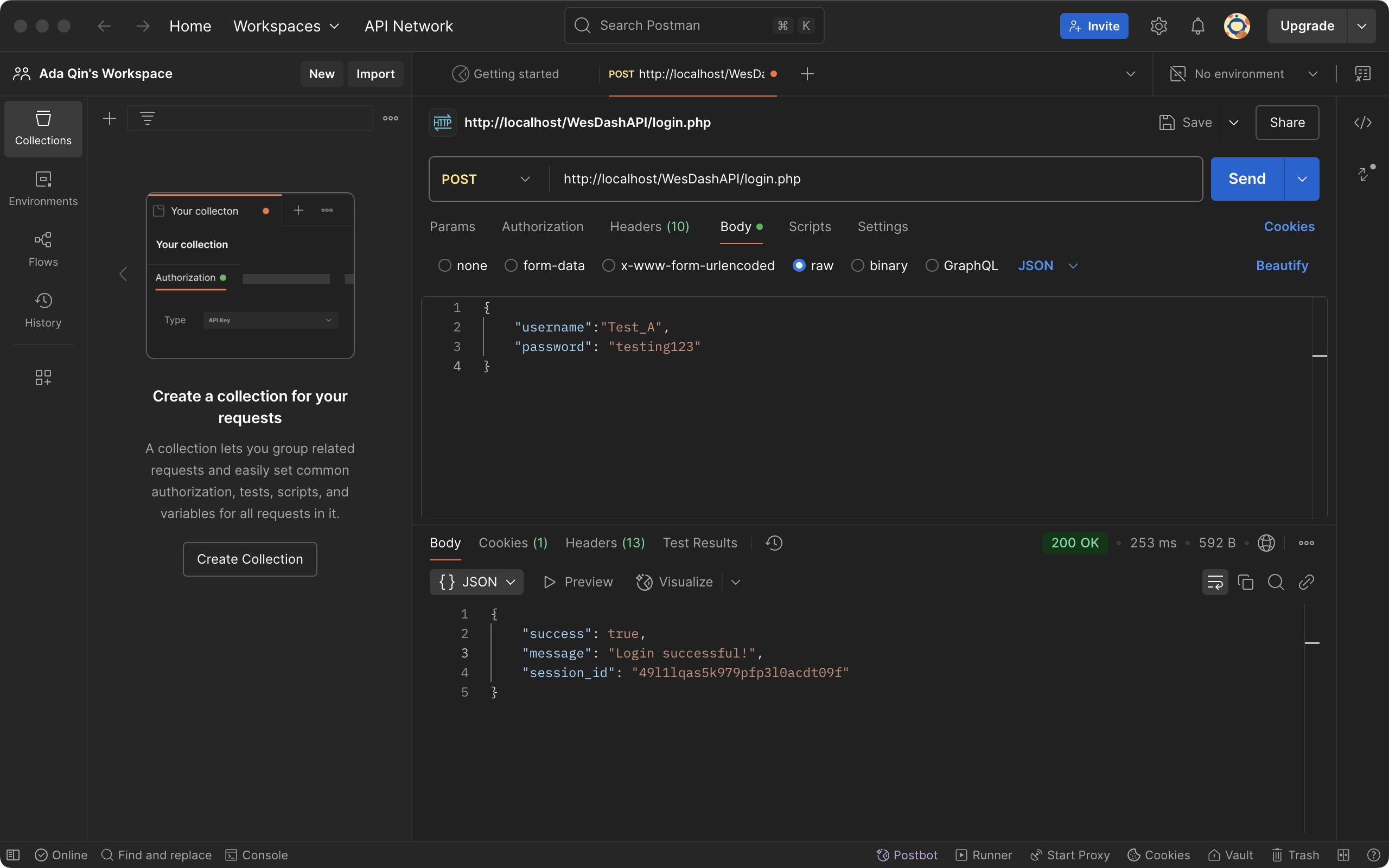Click the Create Collection button
This screenshot has width=1389, height=868.
click(250, 559)
